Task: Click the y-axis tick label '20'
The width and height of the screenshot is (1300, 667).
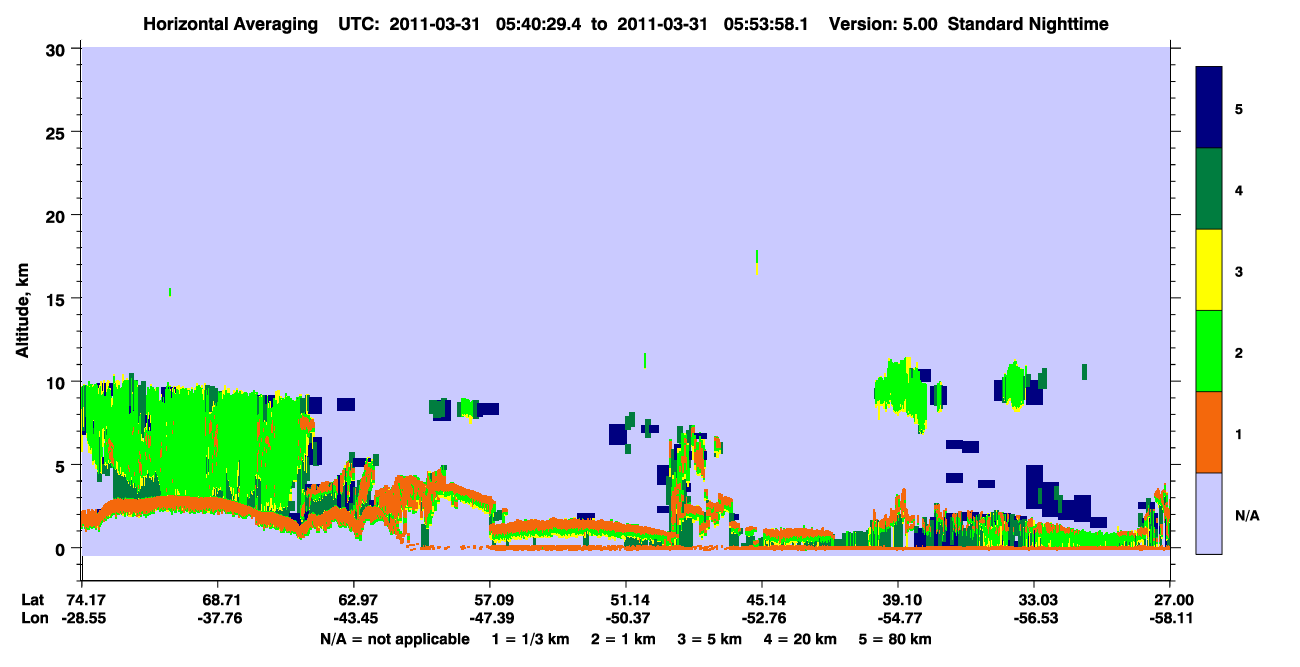Action: (58, 216)
